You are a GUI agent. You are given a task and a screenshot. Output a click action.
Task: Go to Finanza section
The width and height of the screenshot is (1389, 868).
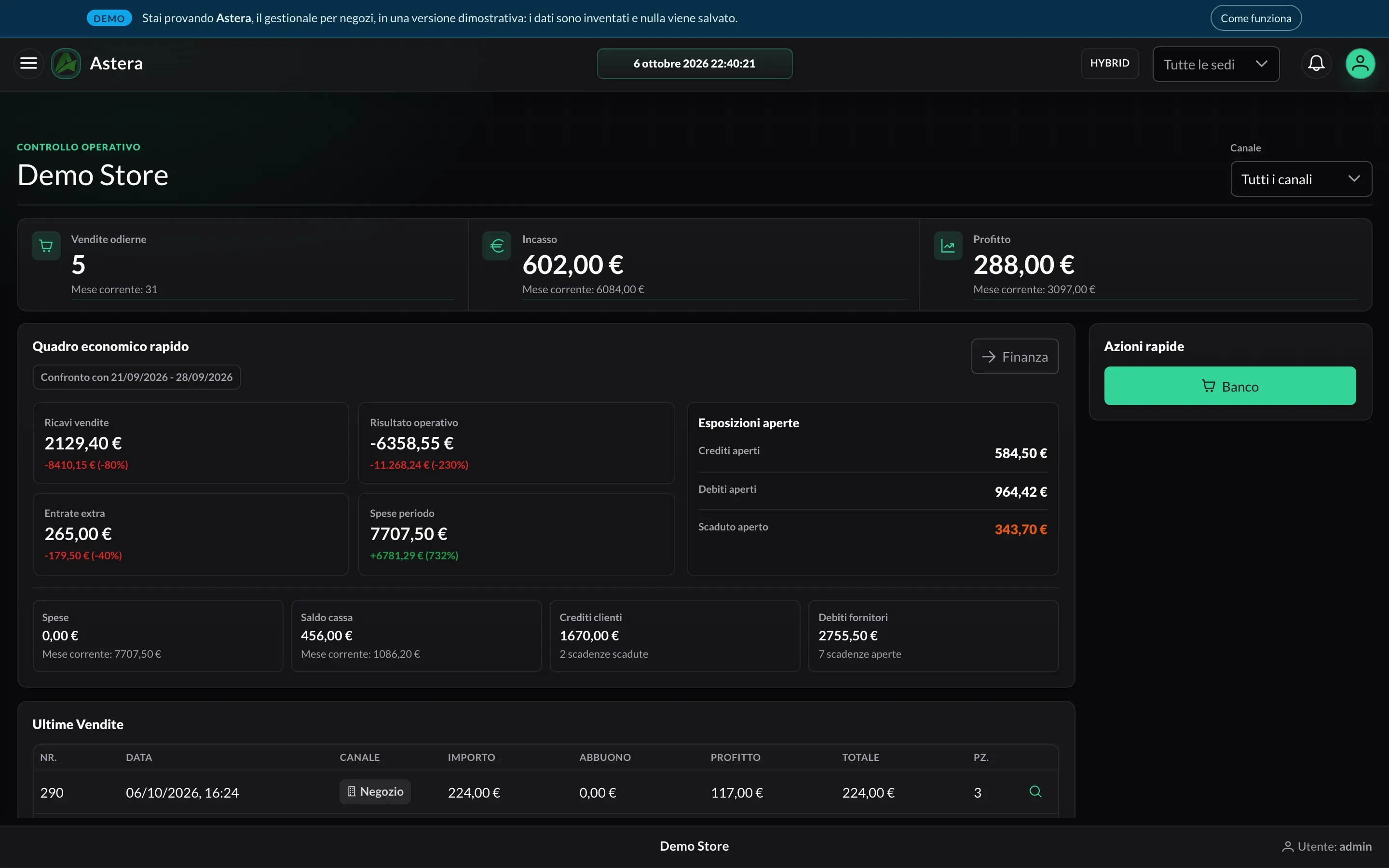[x=1015, y=356]
